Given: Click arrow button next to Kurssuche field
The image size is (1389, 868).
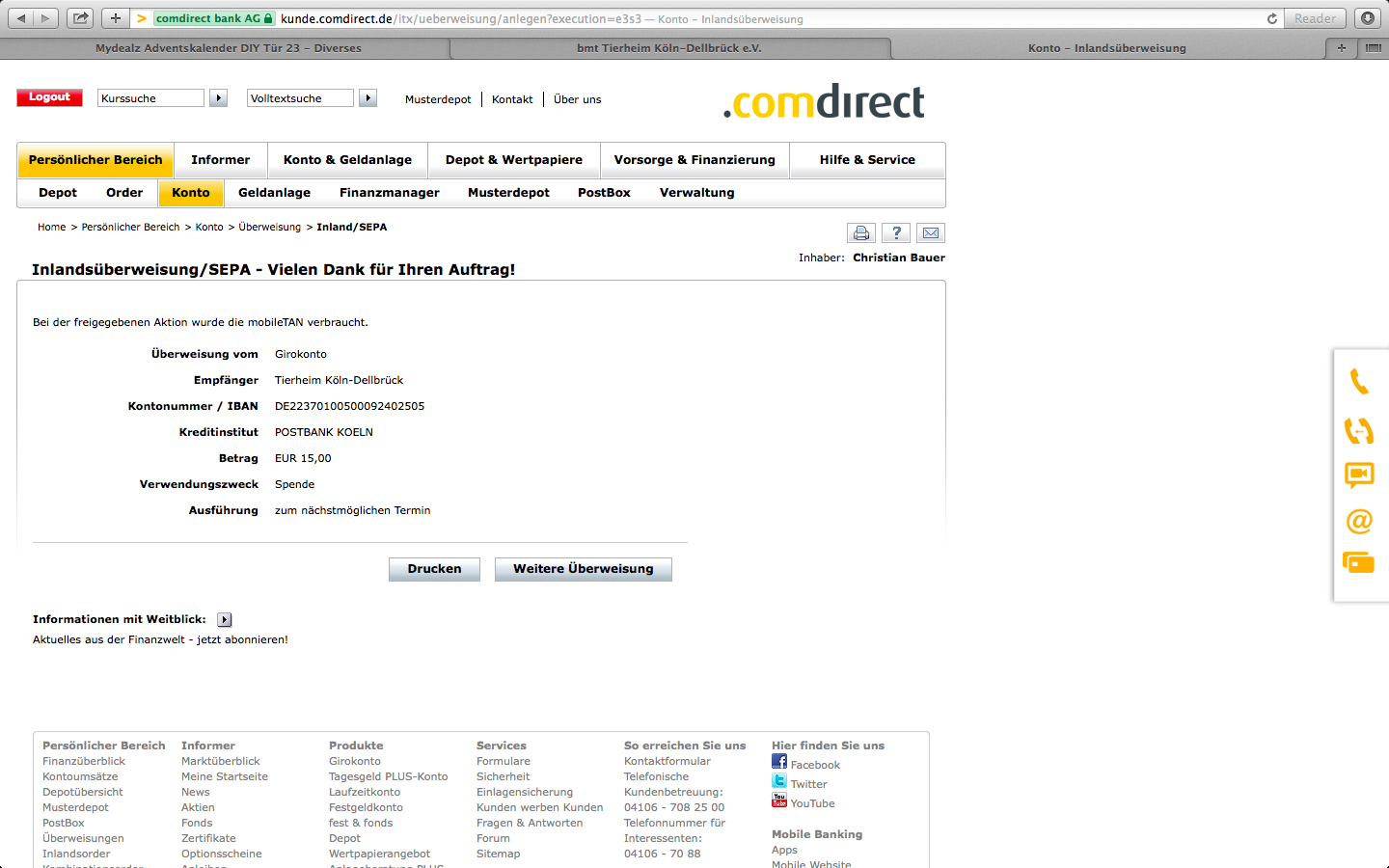Looking at the screenshot, I should pyautogui.click(x=219, y=98).
